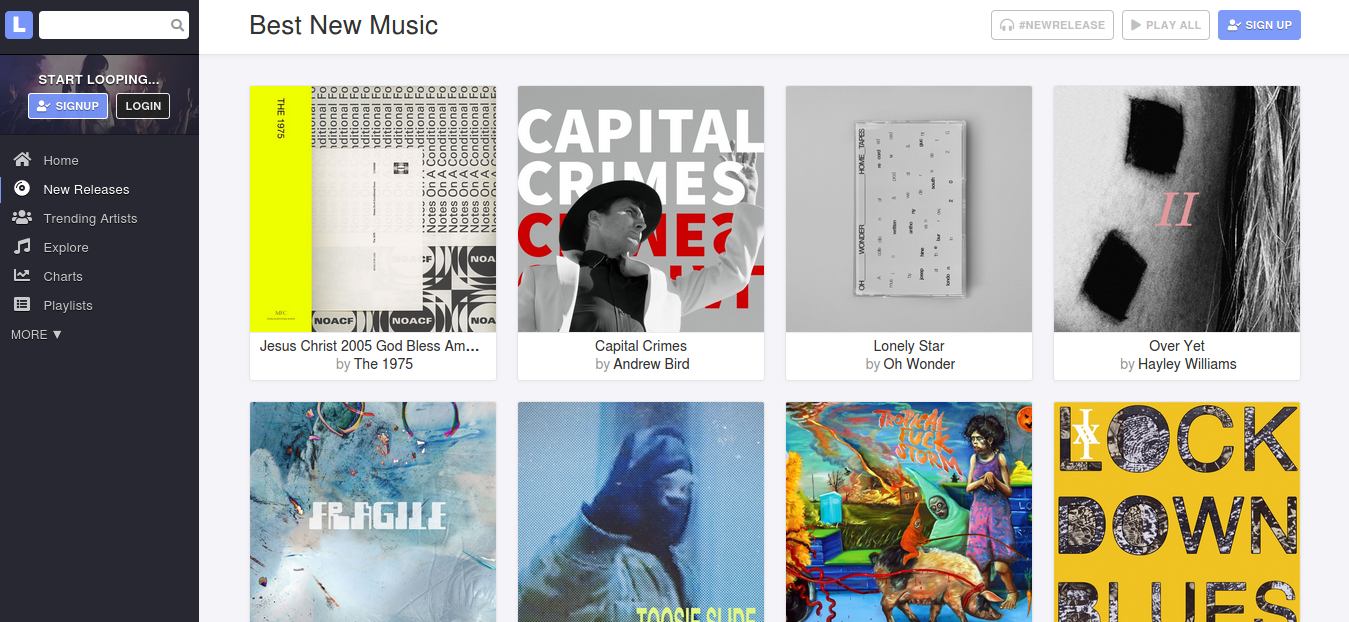Viewport: 1349px width, 622px height.
Task: Open the Lonely Star track link
Action: point(909,346)
